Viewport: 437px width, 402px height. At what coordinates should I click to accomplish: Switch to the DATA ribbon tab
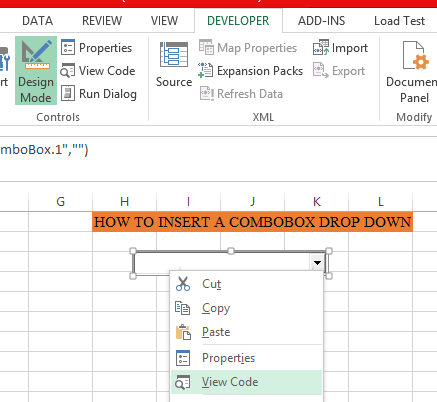tap(37, 21)
